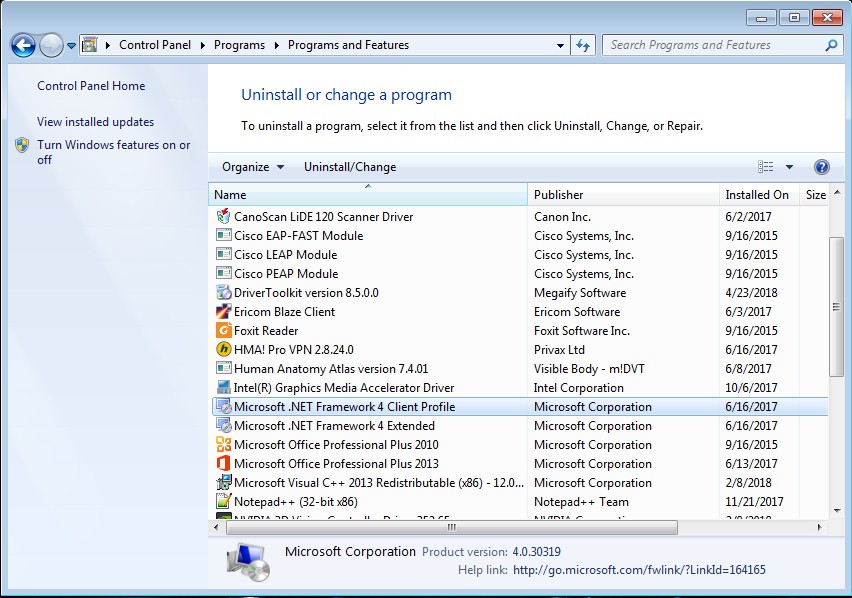Open View installed updates link

[96, 122]
